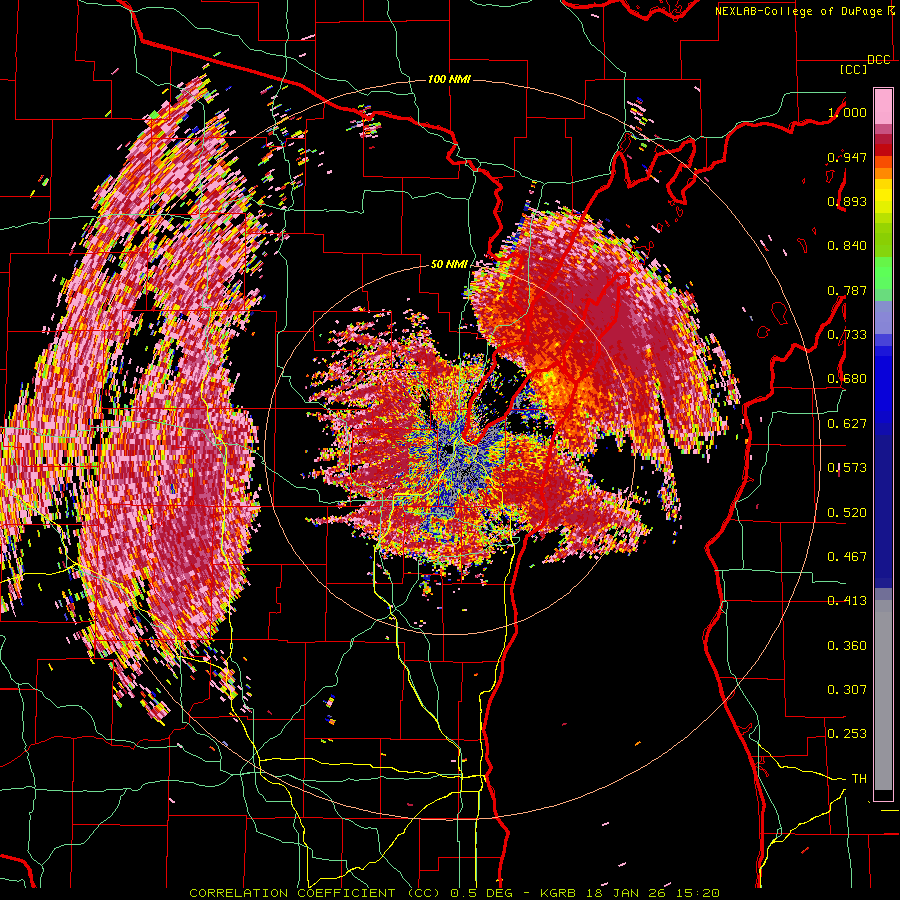
Task: Select the 0.840 scale value
Action: [847, 246]
